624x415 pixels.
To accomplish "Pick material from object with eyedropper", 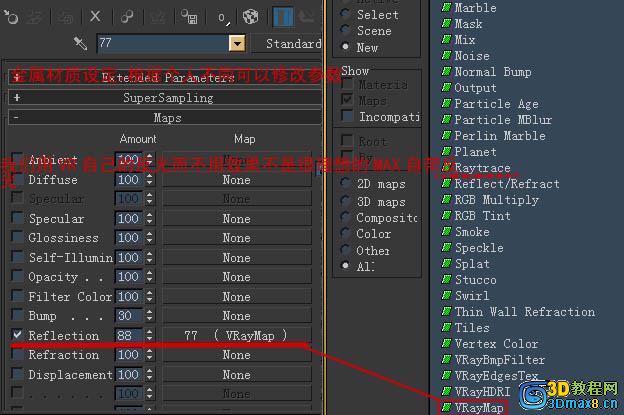I will point(80,43).
